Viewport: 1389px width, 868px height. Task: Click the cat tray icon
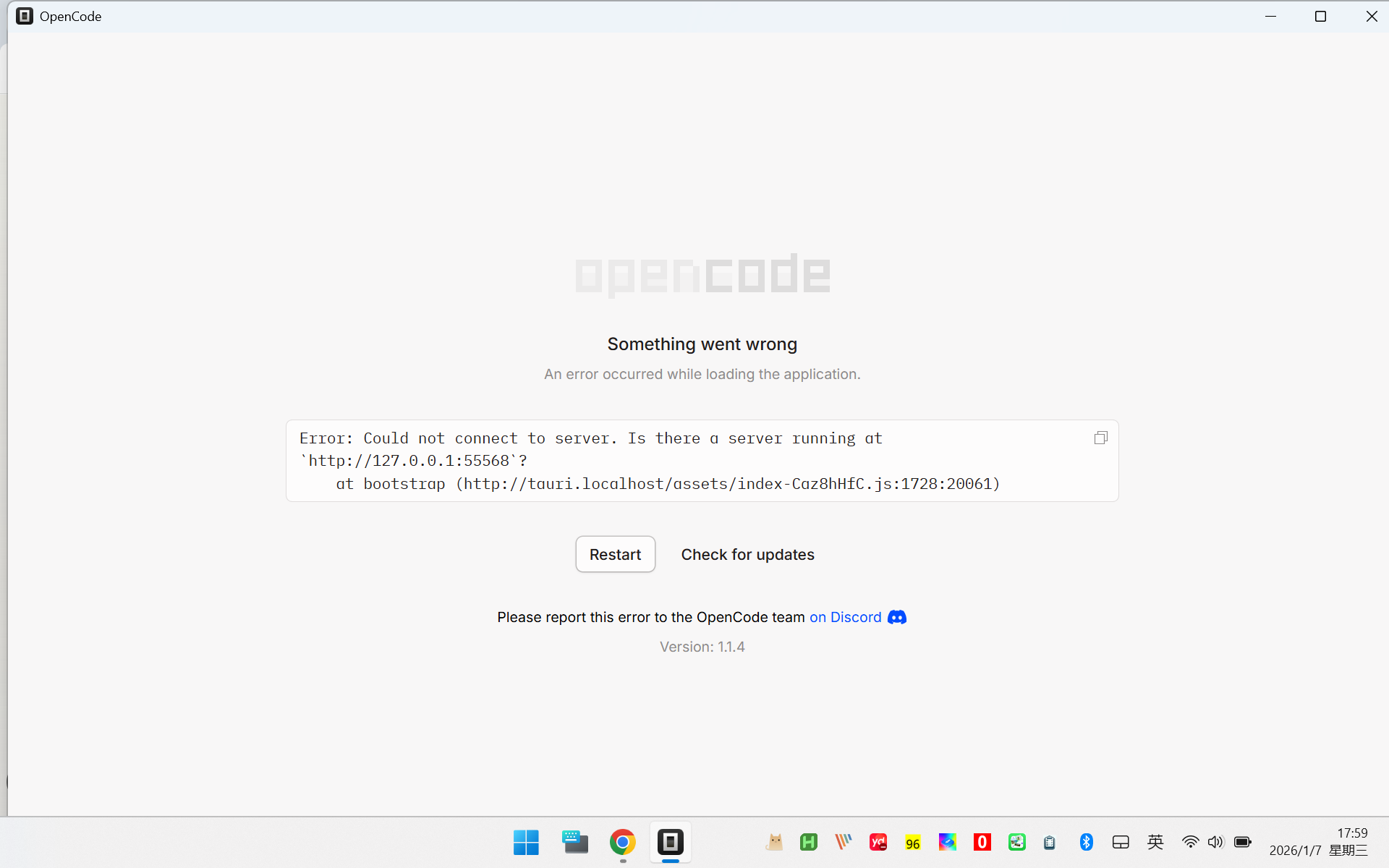[774, 842]
